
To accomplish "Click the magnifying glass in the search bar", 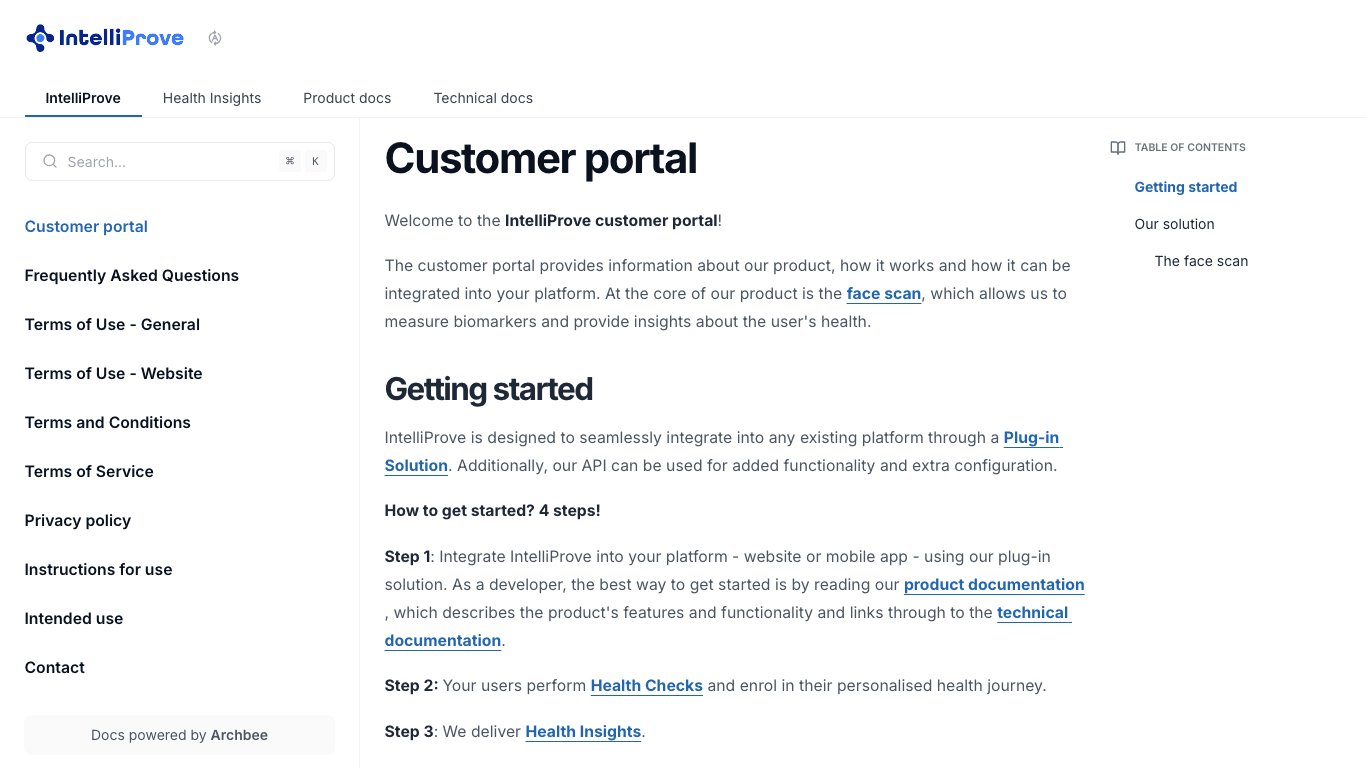I will (x=49, y=161).
